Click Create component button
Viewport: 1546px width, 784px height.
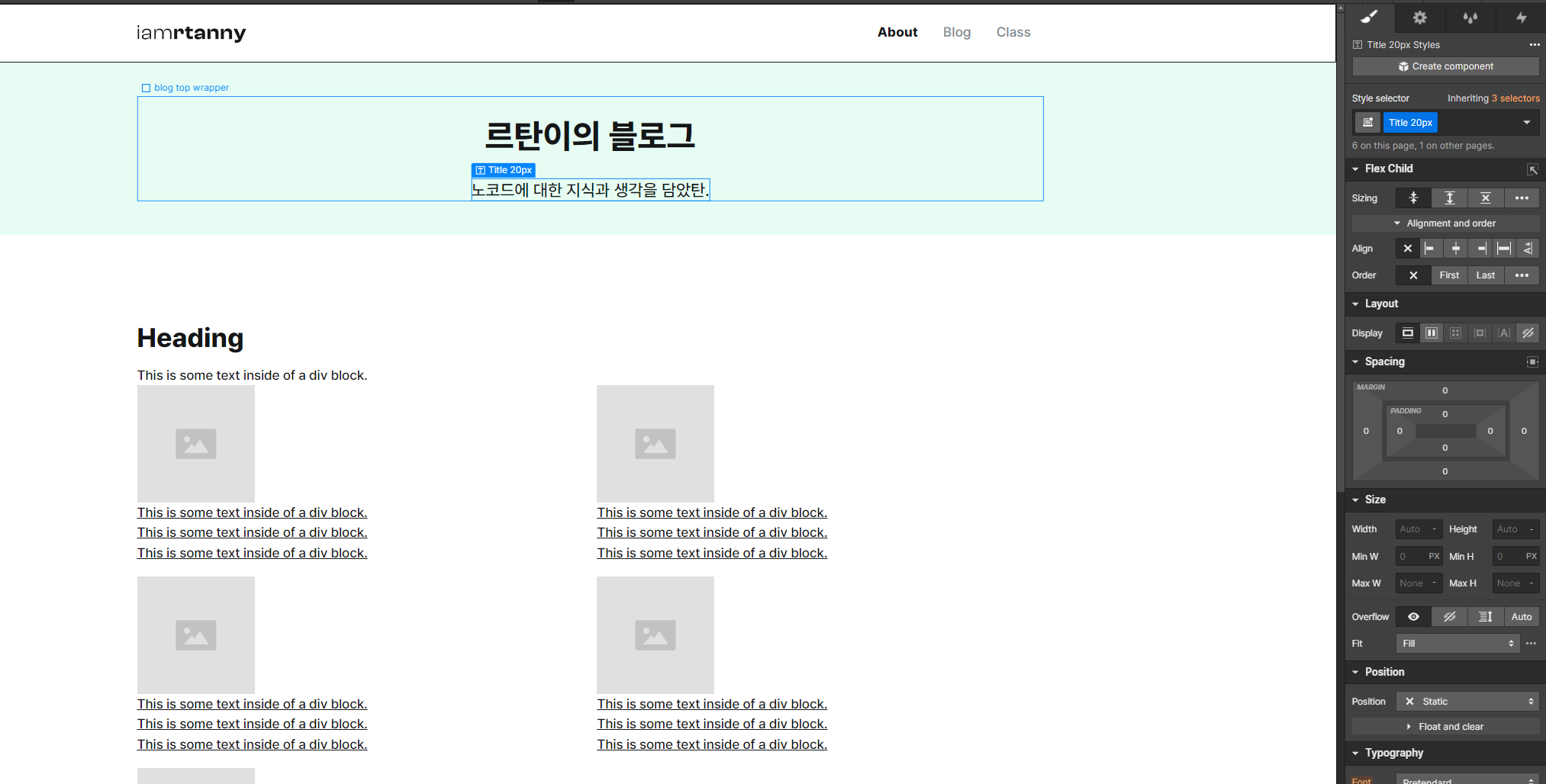tap(1445, 66)
